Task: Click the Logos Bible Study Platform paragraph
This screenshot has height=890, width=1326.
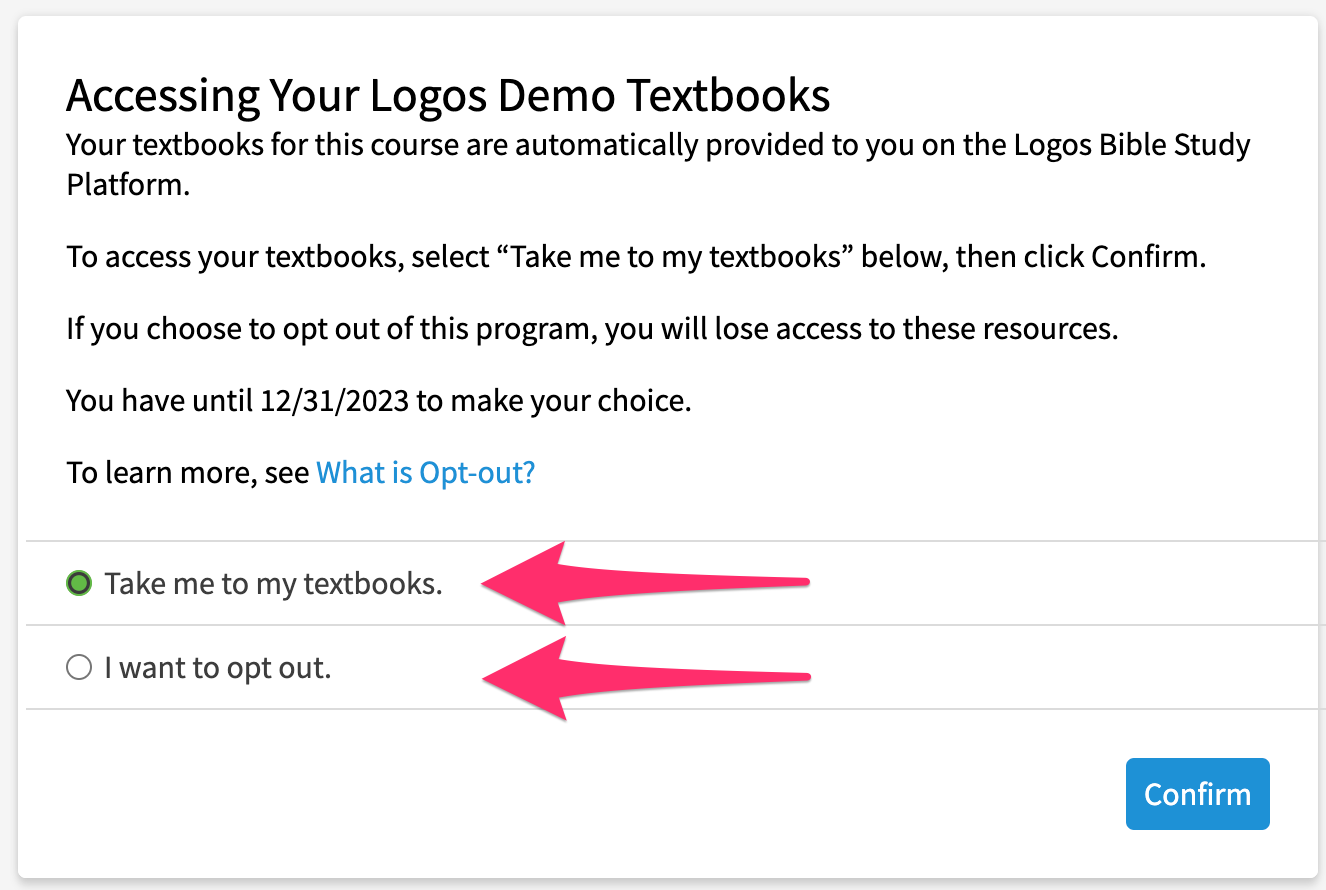Action: 657,165
